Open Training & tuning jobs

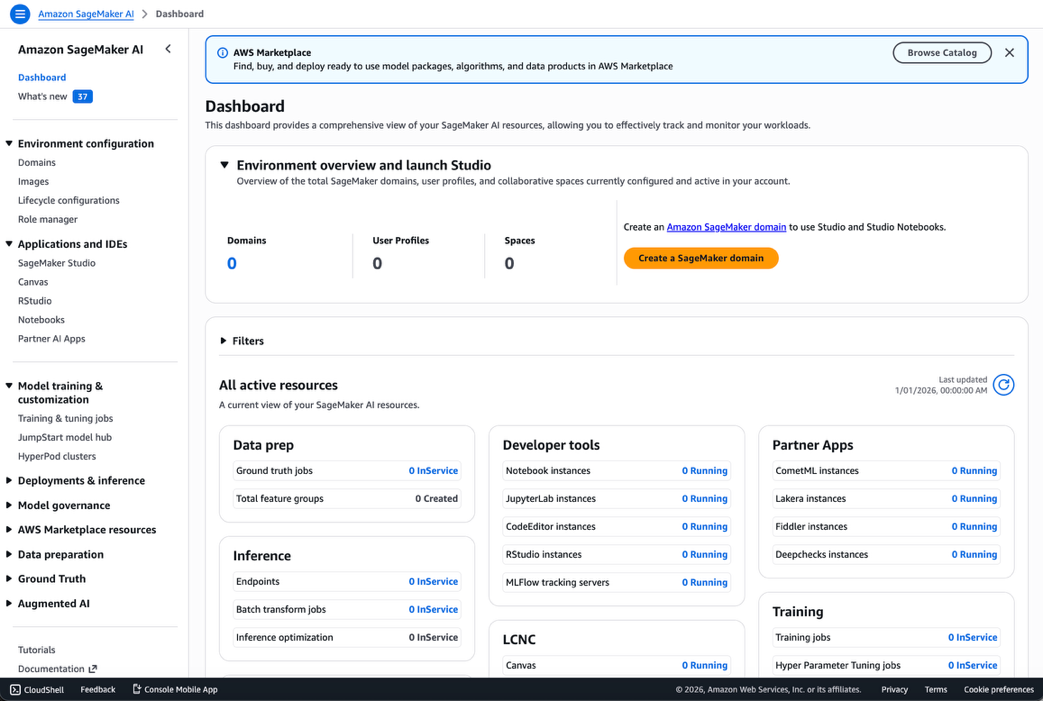[65, 418]
